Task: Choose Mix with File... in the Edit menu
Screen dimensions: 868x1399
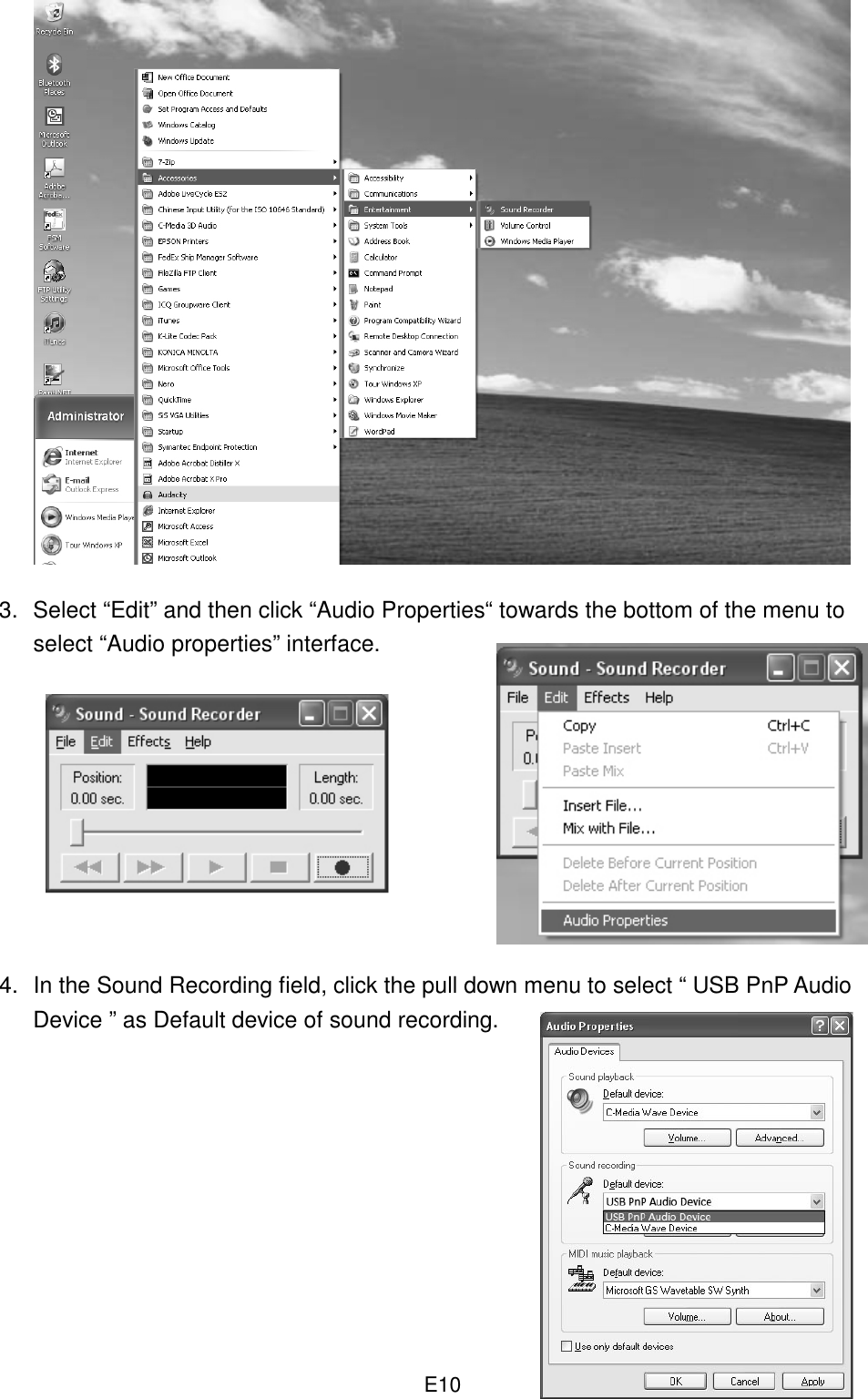Action: [x=689, y=828]
